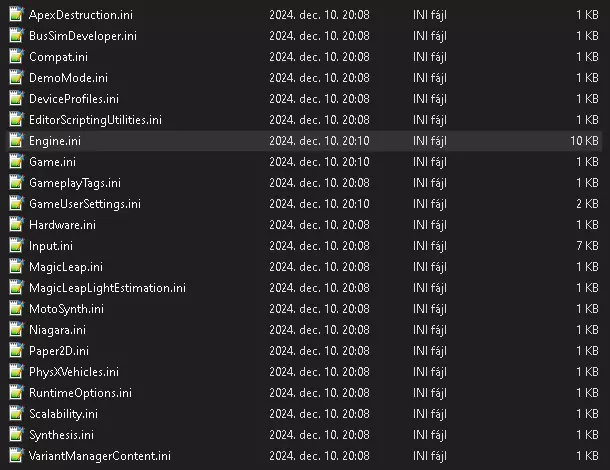Screen dimensions: 610x470
Task: Select the Scalability.ini file icon
Action: [15, 414]
